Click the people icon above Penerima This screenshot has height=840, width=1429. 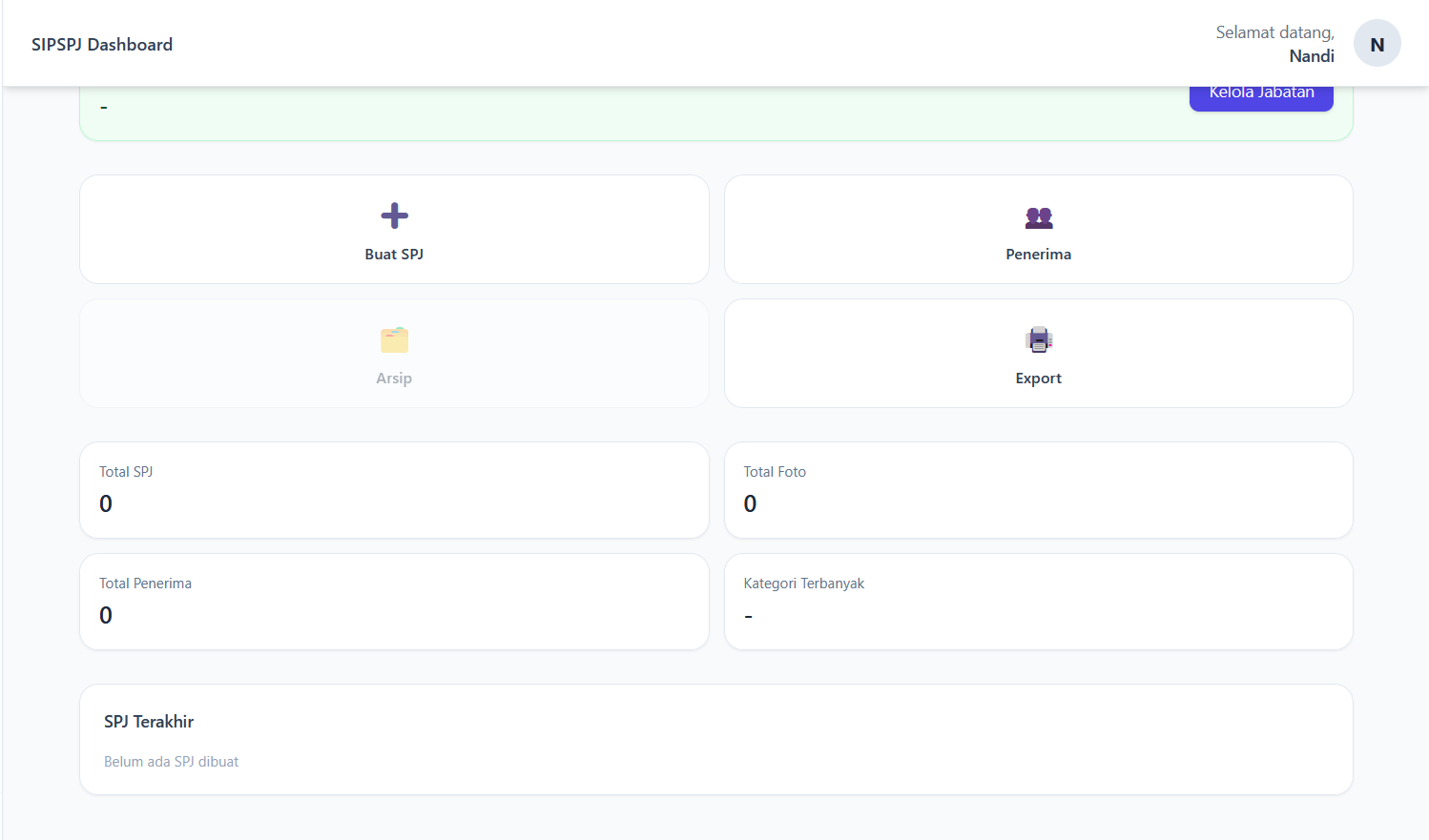coord(1038,218)
